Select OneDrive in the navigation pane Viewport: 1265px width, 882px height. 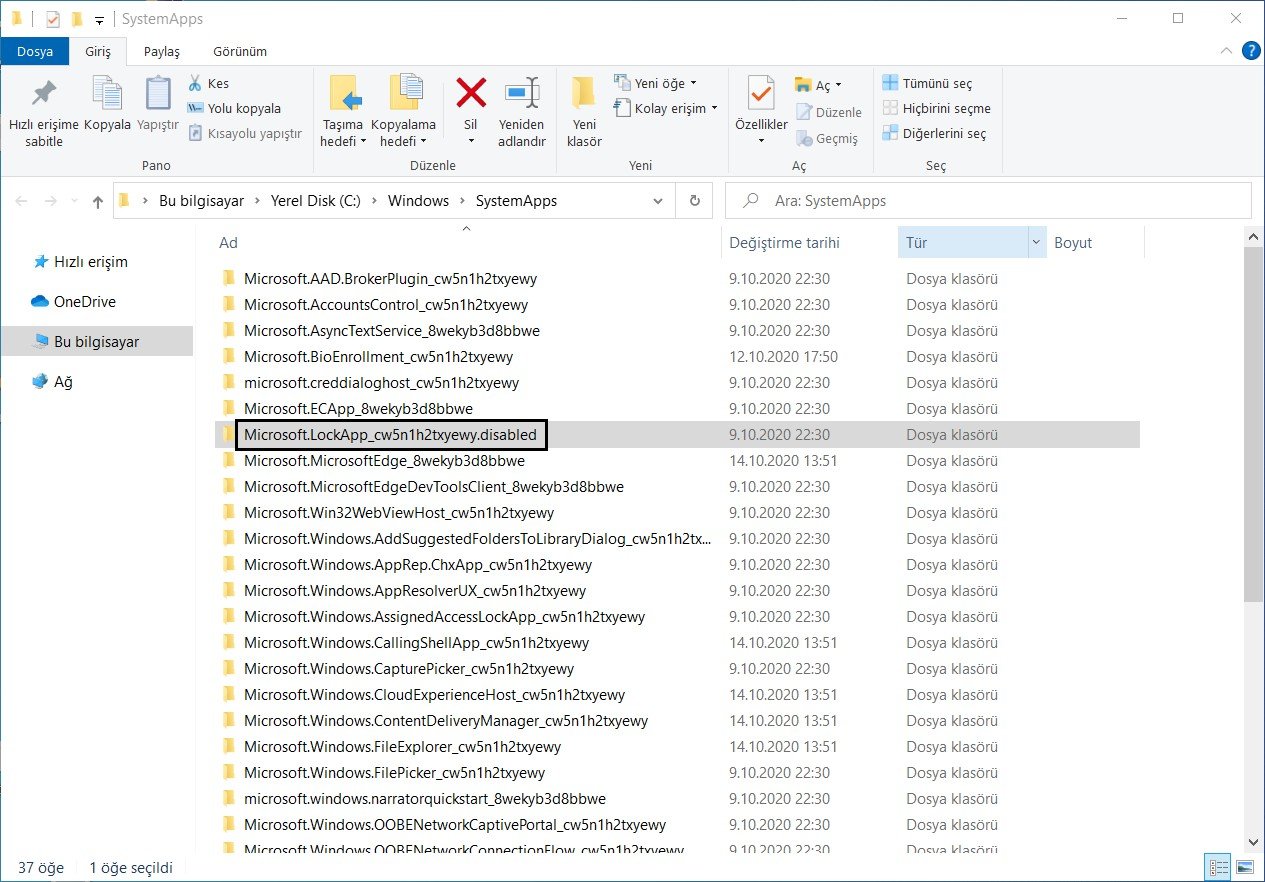click(84, 302)
